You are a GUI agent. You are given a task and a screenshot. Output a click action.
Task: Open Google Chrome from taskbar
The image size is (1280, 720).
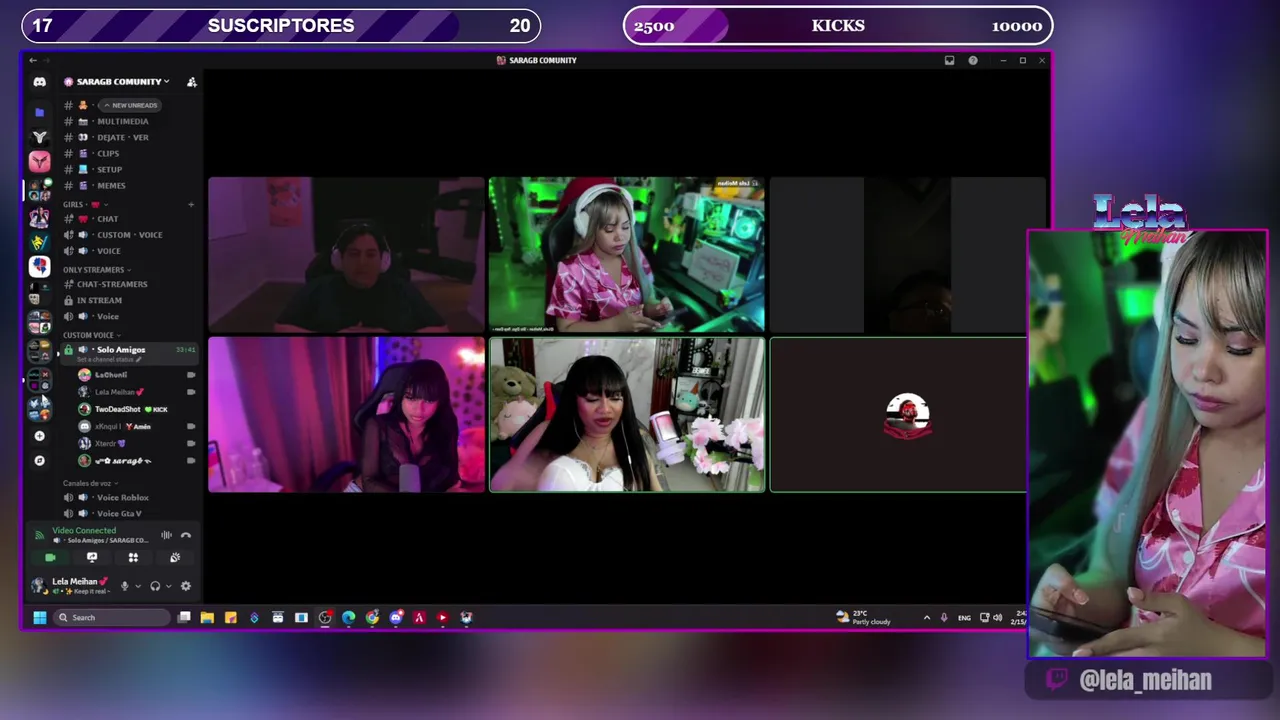[x=372, y=617]
